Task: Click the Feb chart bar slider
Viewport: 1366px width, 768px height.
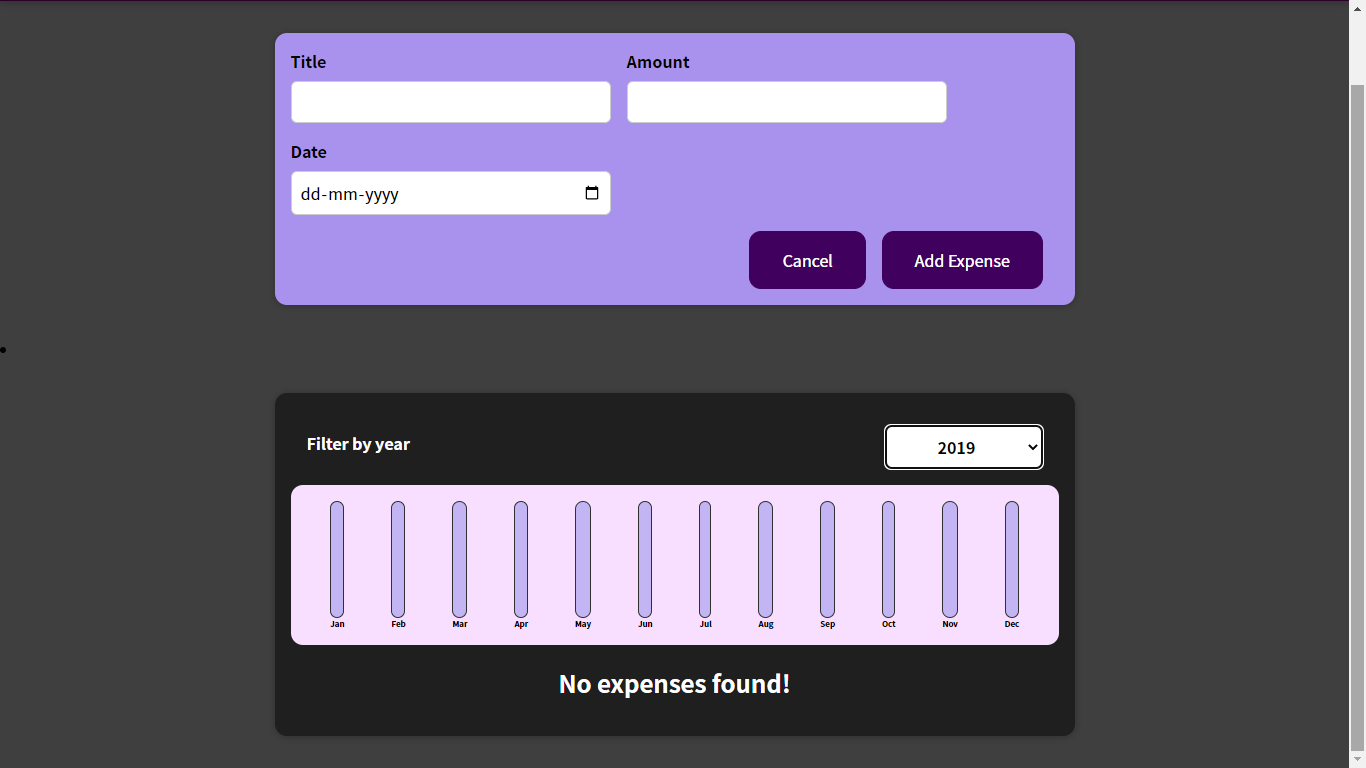Action: tap(398, 560)
